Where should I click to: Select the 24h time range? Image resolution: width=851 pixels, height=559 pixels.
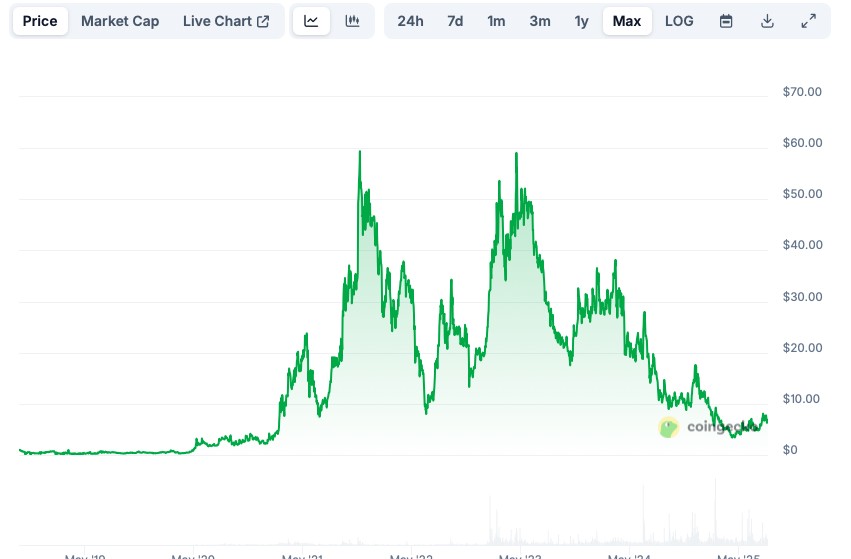tap(410, 21)
